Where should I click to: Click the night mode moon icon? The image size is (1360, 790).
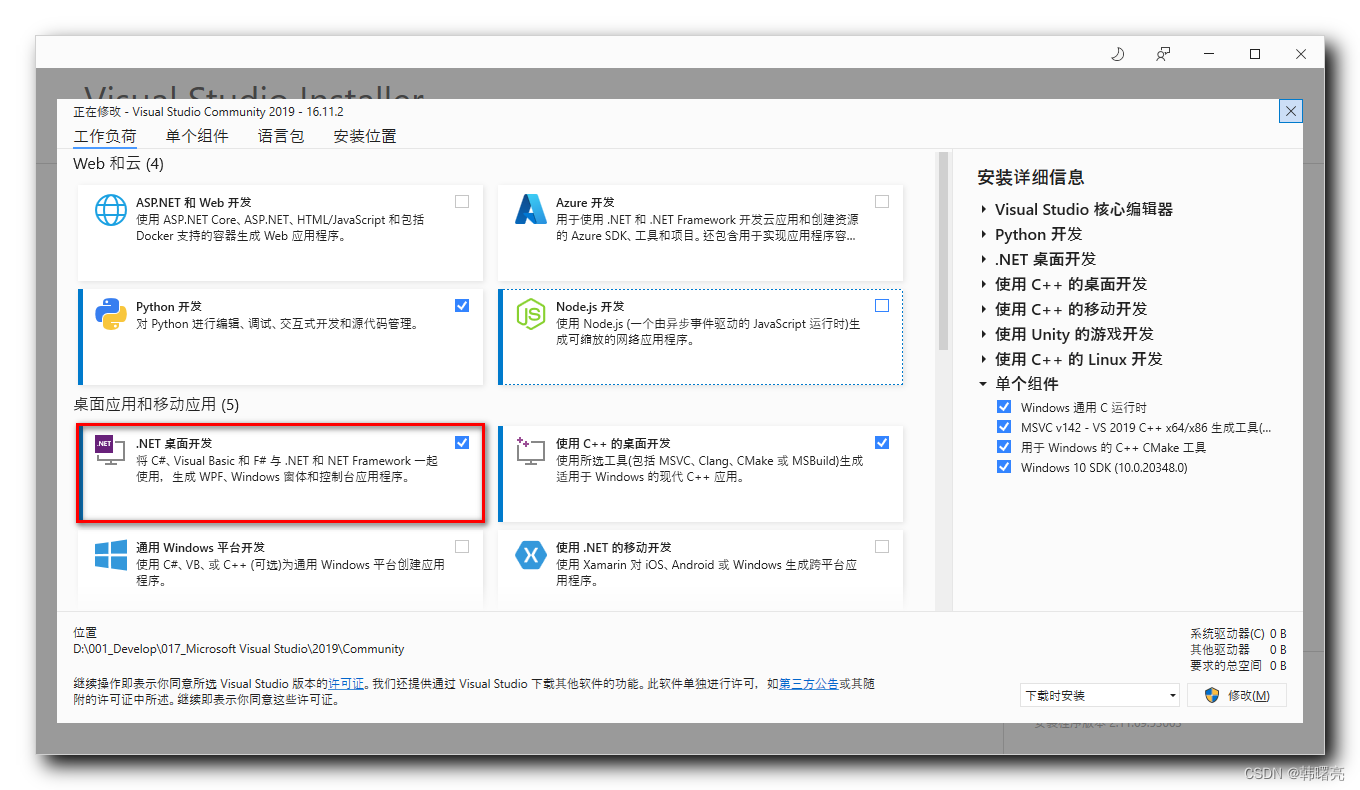pos(1118,54)
